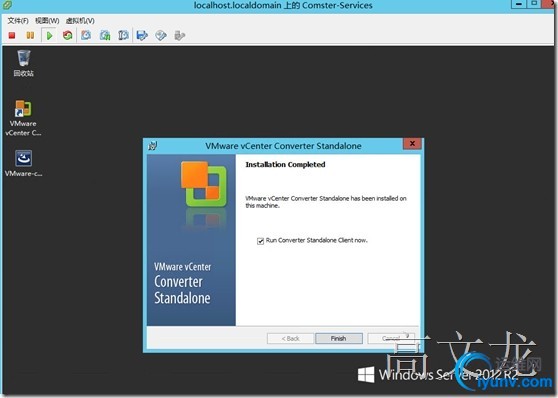Revert to snapshot toolbar icon
This screenshot has height=398, width=558.
click(x=105, y=35)
